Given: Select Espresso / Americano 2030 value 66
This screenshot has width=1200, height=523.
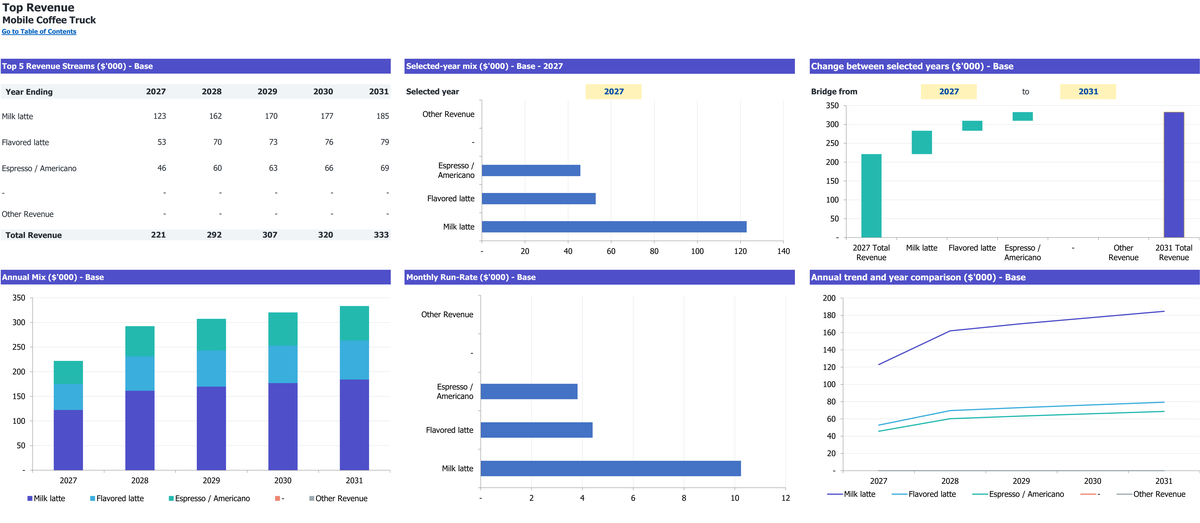Looking at the screenshot, I should coord(327,168).
